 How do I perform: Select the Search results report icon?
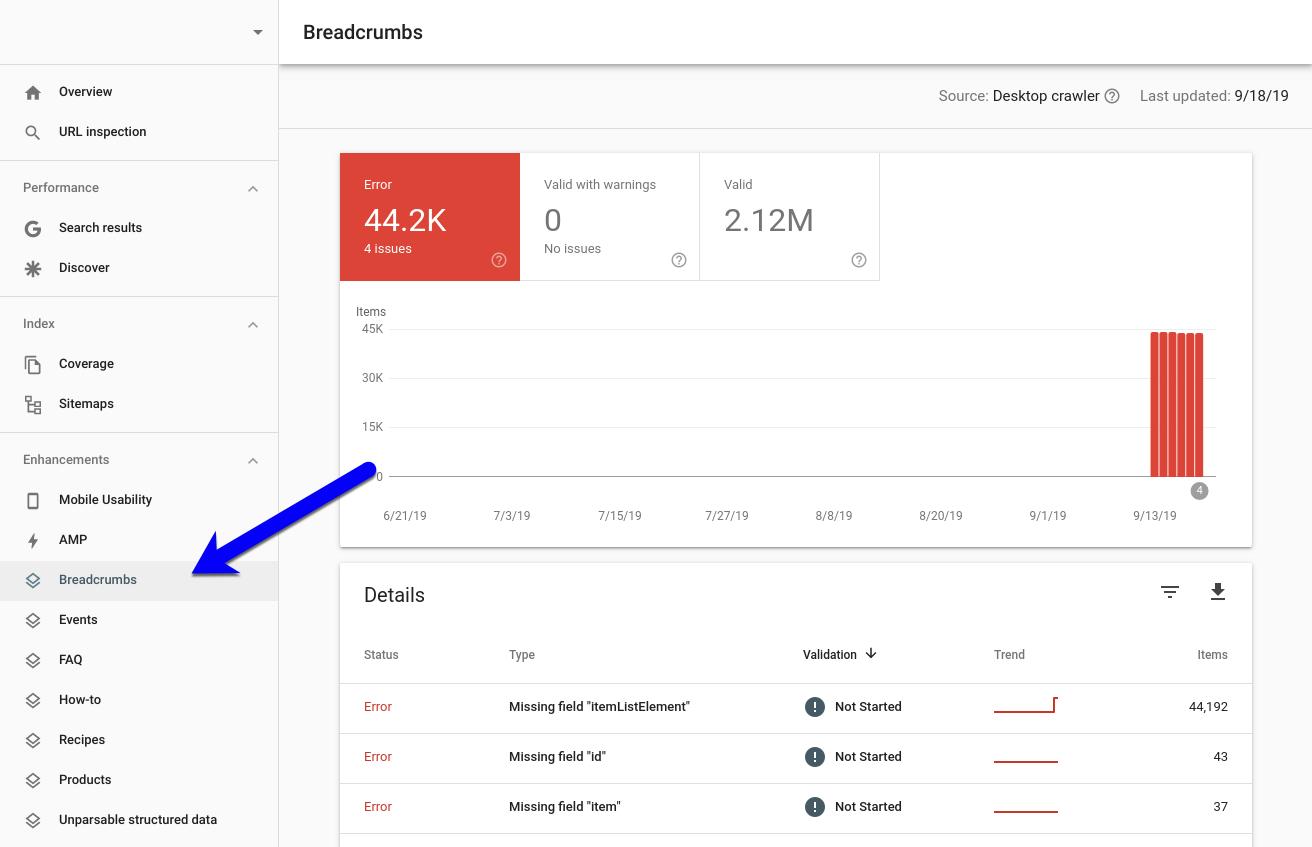coord(33,228)
